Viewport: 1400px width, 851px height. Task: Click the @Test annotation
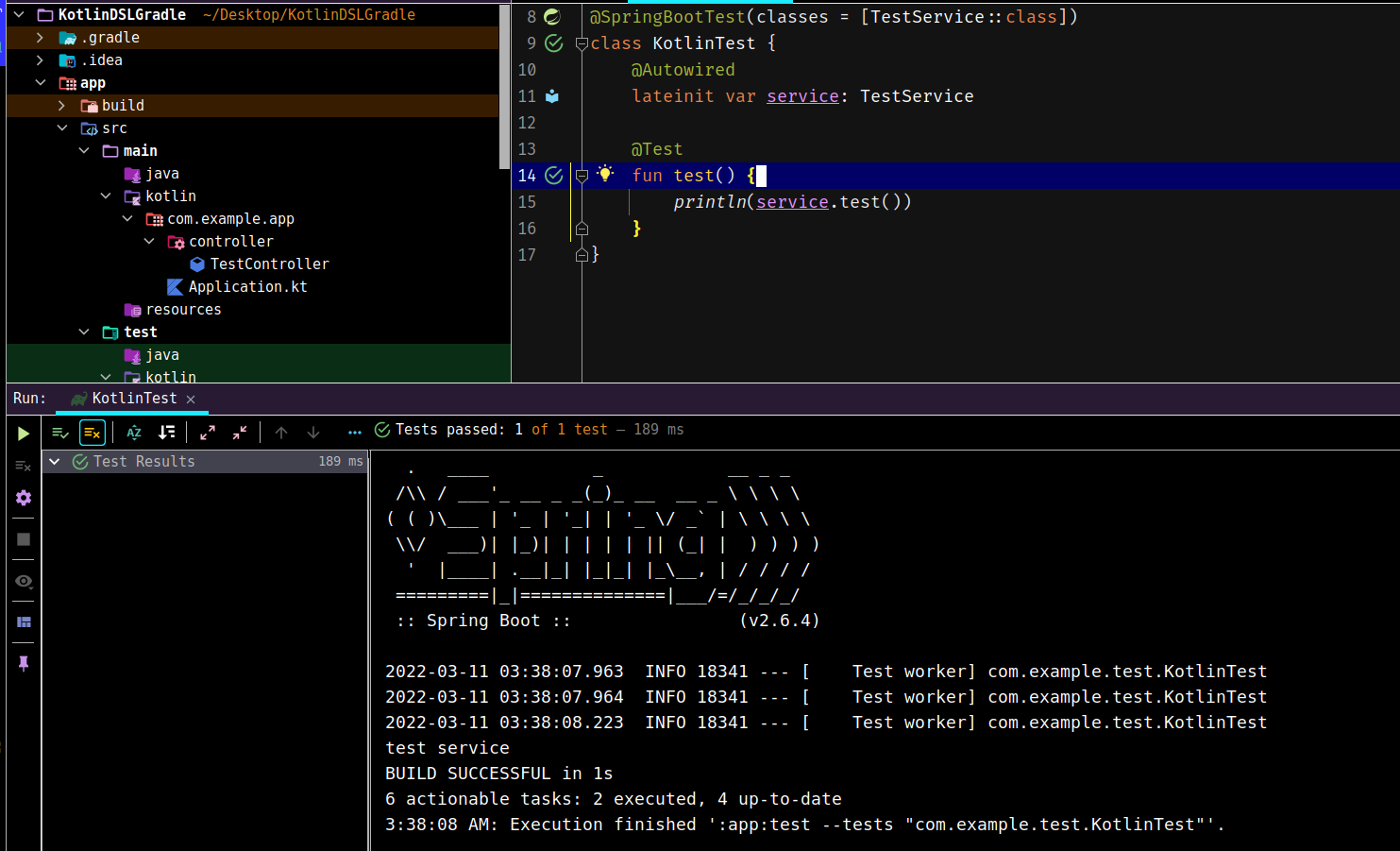pyautogui.click(x=656, y=149)
